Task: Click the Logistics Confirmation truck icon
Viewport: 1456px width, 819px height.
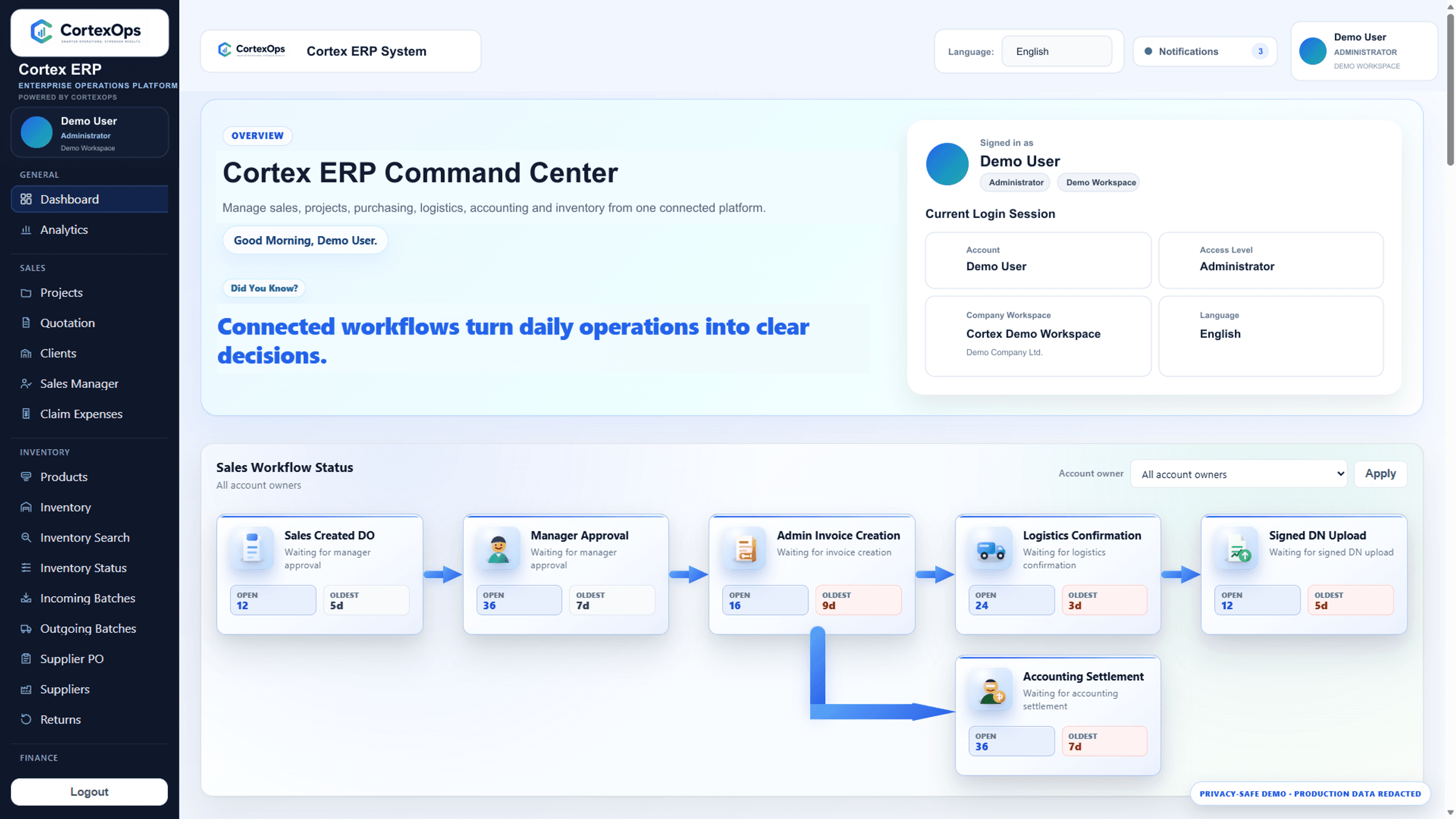Action: [991, 548]
